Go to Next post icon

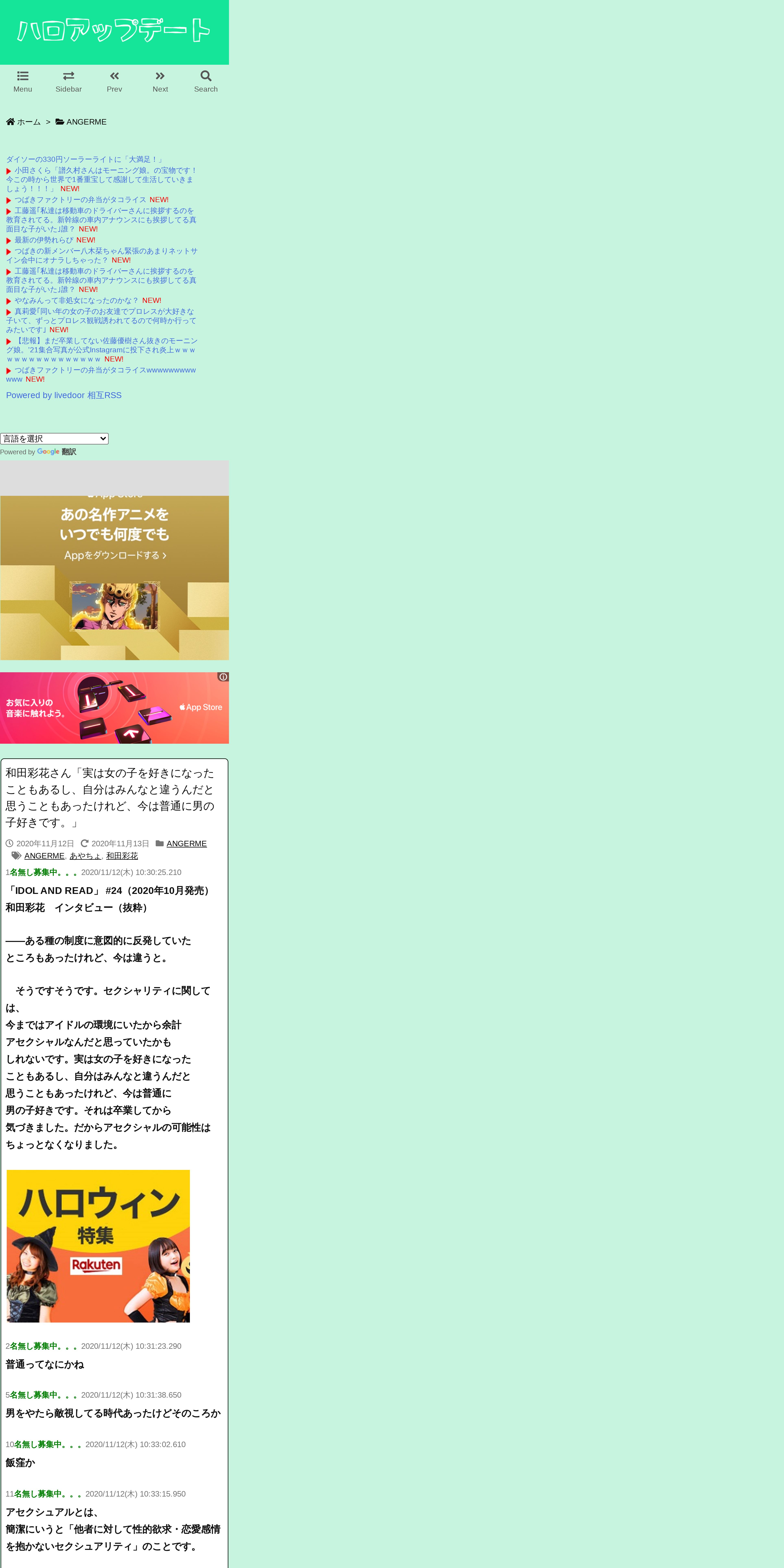click(x=160, y=76)
